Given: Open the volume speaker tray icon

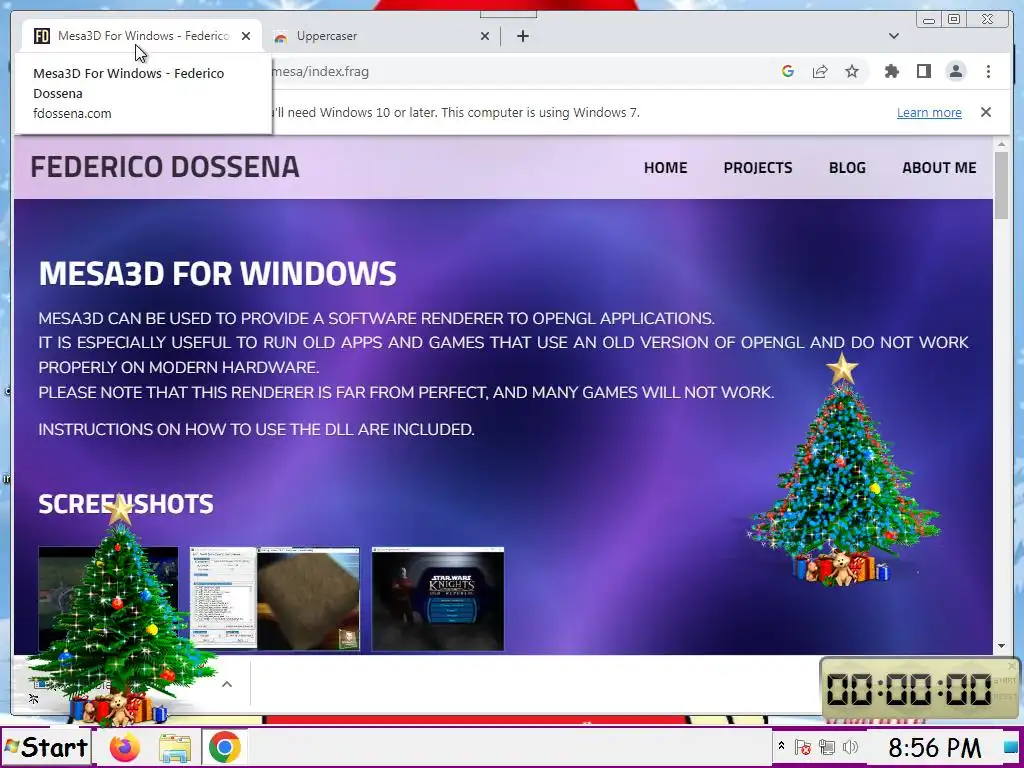Looking at the screenshot, I should pos(850,747).
